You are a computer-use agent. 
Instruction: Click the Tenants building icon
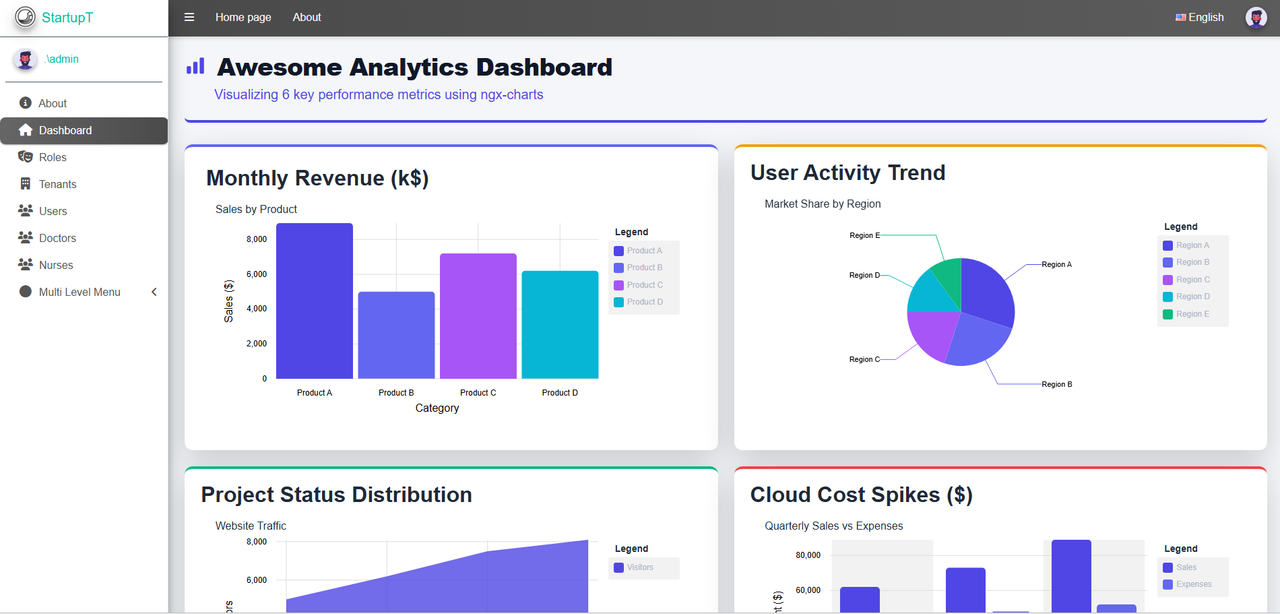click(25, 184)
